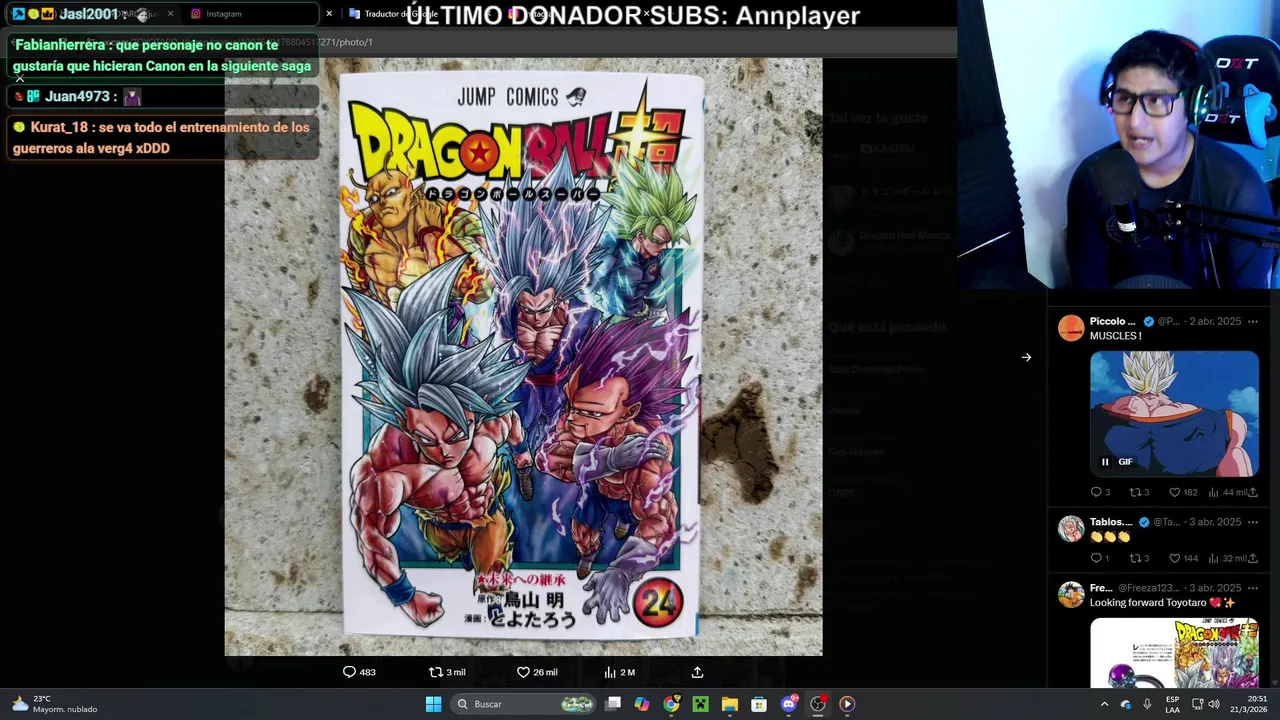Open more options on Piccolo's tweet
The height and width of the screenshot is (720, 1280).
(x=1252, y=322)
